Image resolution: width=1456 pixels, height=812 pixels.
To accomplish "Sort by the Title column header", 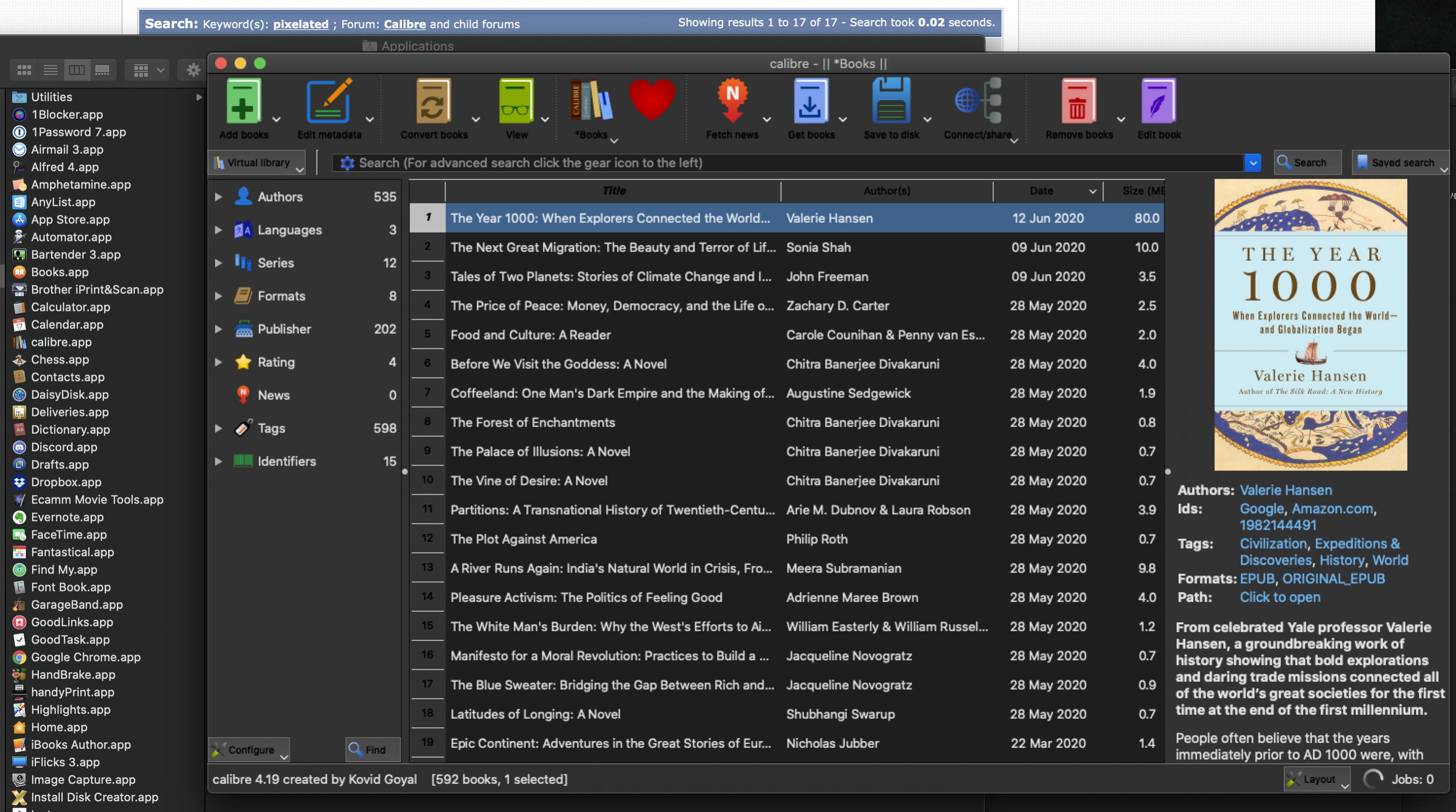I will (x=613, y=191).
